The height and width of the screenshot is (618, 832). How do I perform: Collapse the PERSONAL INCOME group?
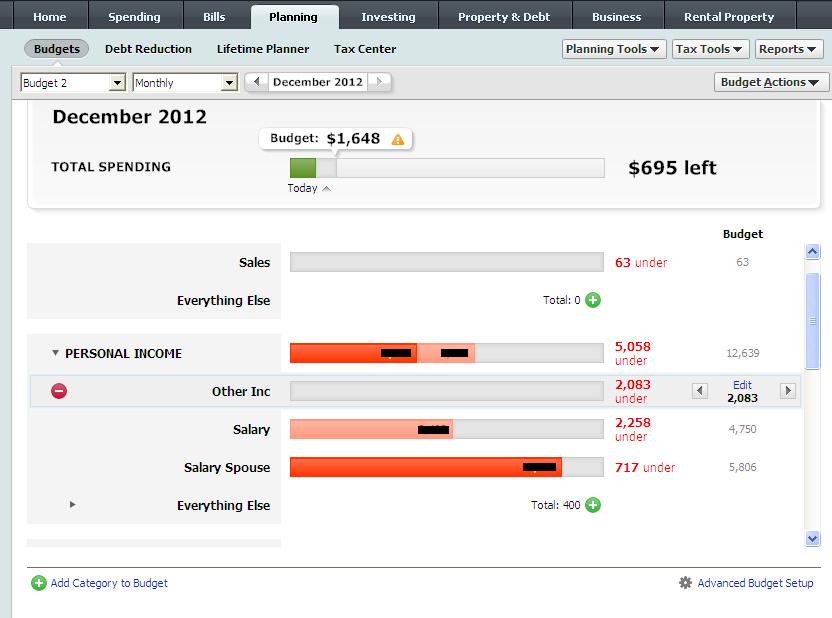pos(55,353)
